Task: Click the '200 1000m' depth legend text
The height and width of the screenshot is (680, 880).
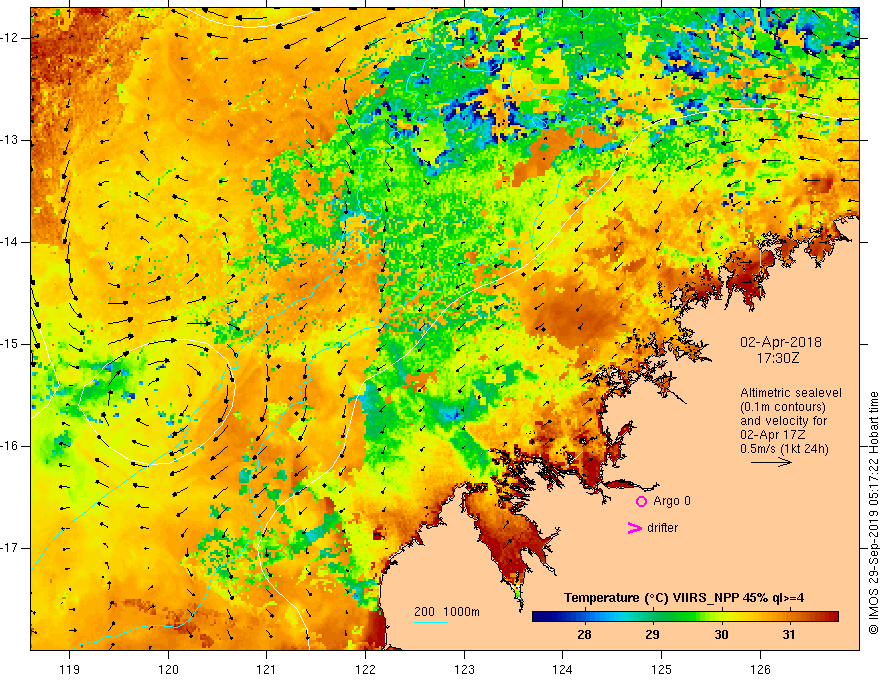Action: 447,612
